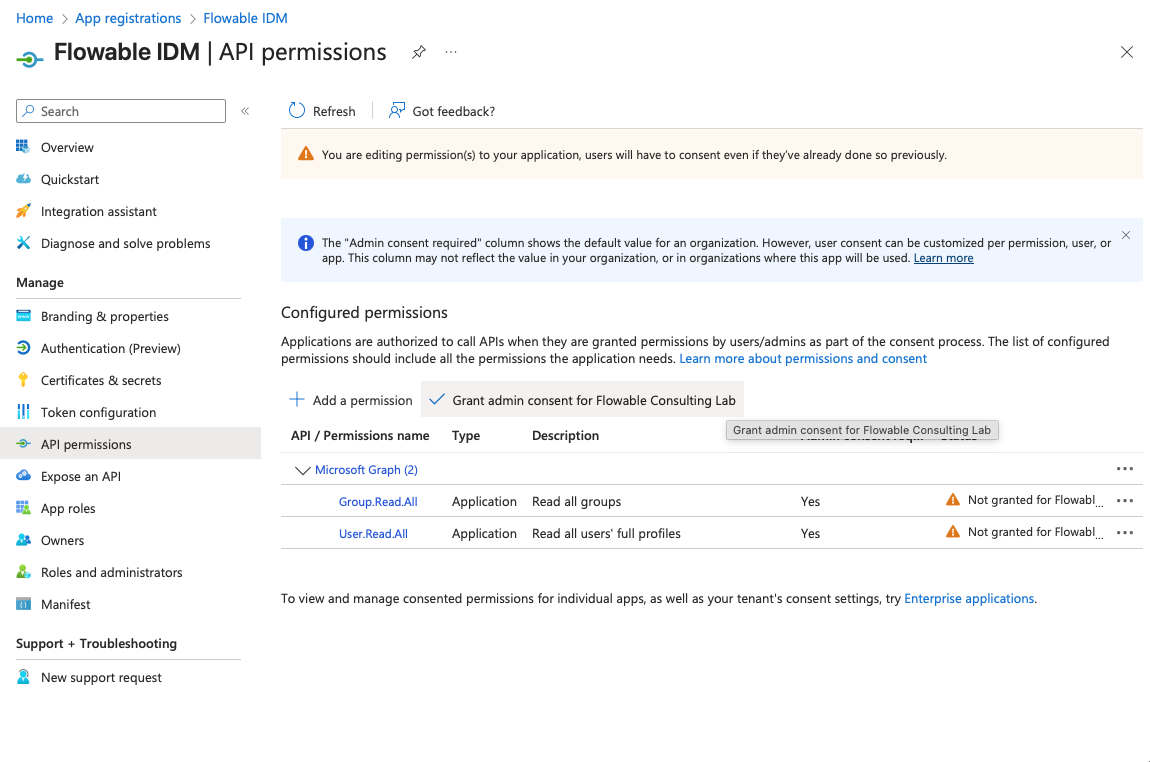Screen dimensions: 1150x762
Task: Collapse the sidebar with the double chevron
Action: (x=245, y=111)
